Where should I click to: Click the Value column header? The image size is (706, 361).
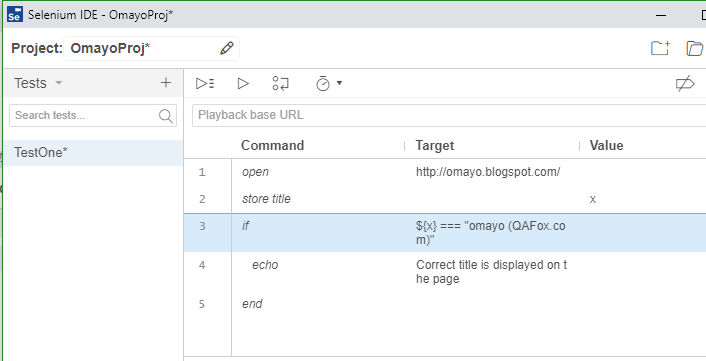tap(606, 145)
